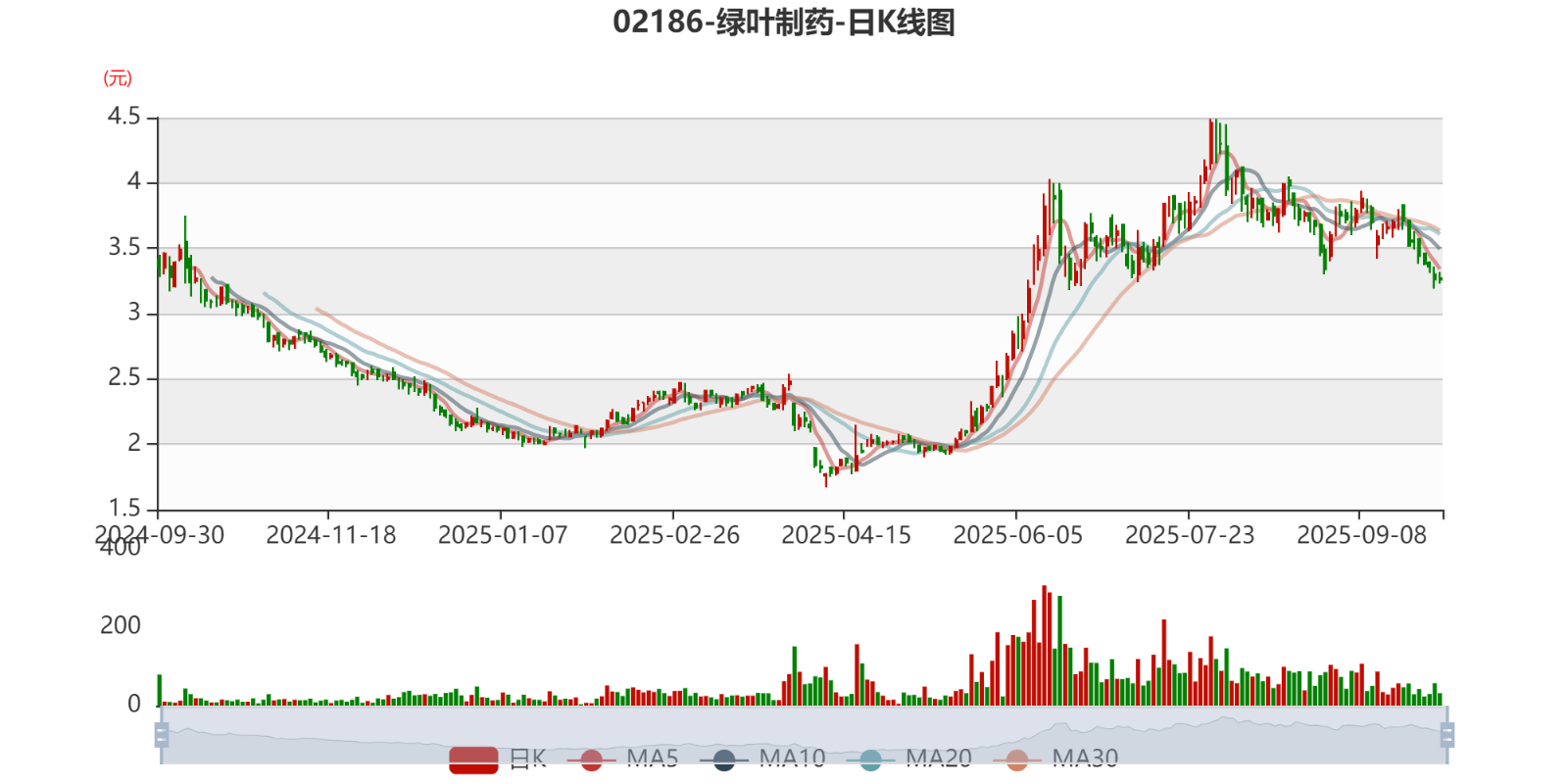1568x784 pixels.
Task: Click the chart title 02186-绿叶制药-日K线图
Action: (784, 22)
